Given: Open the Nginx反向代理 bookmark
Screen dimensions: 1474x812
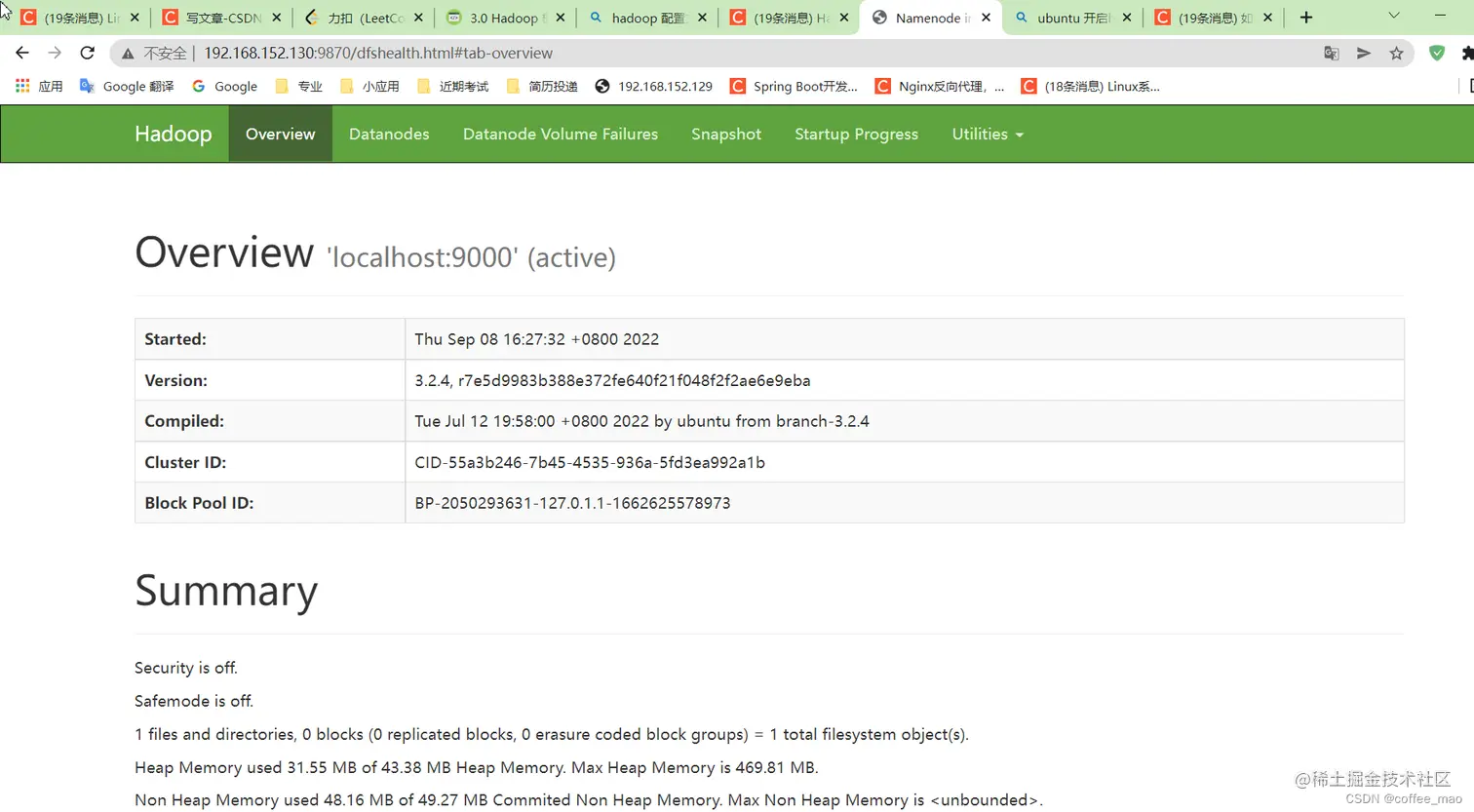Looking at the screenshot, I should click(x=940, y=87).
